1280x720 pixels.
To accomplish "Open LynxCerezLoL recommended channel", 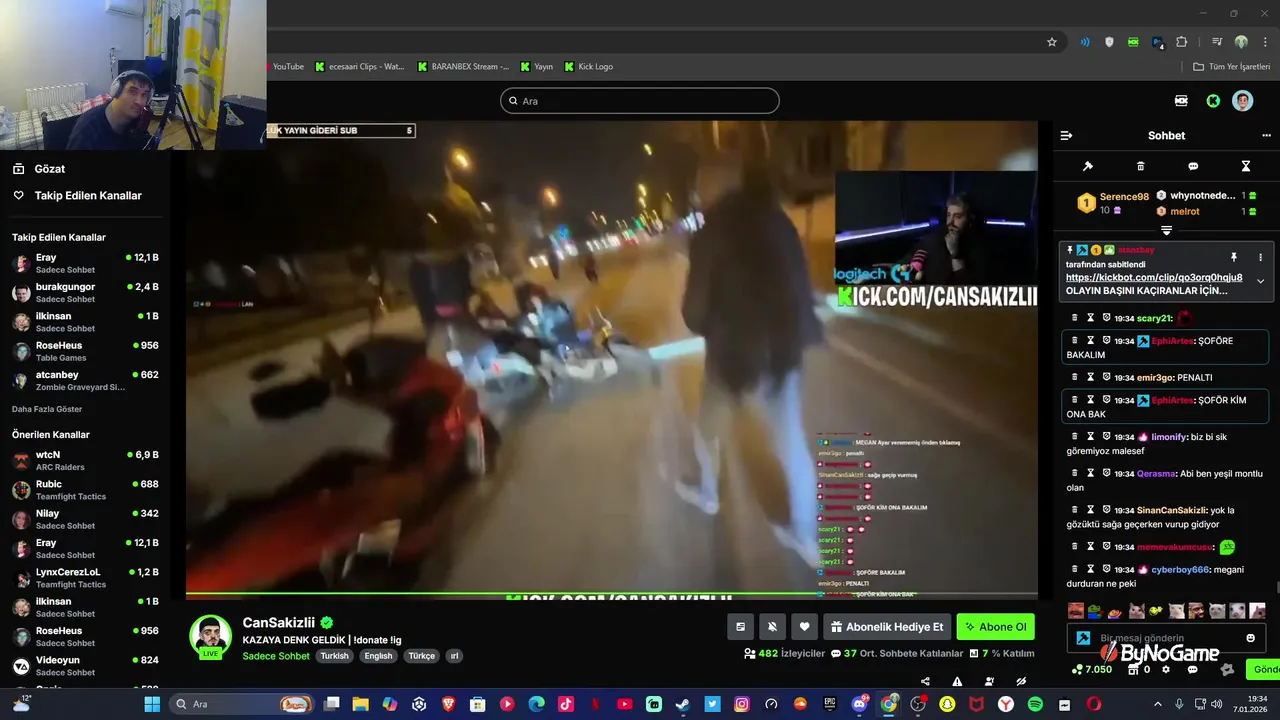I will [85, 577].
